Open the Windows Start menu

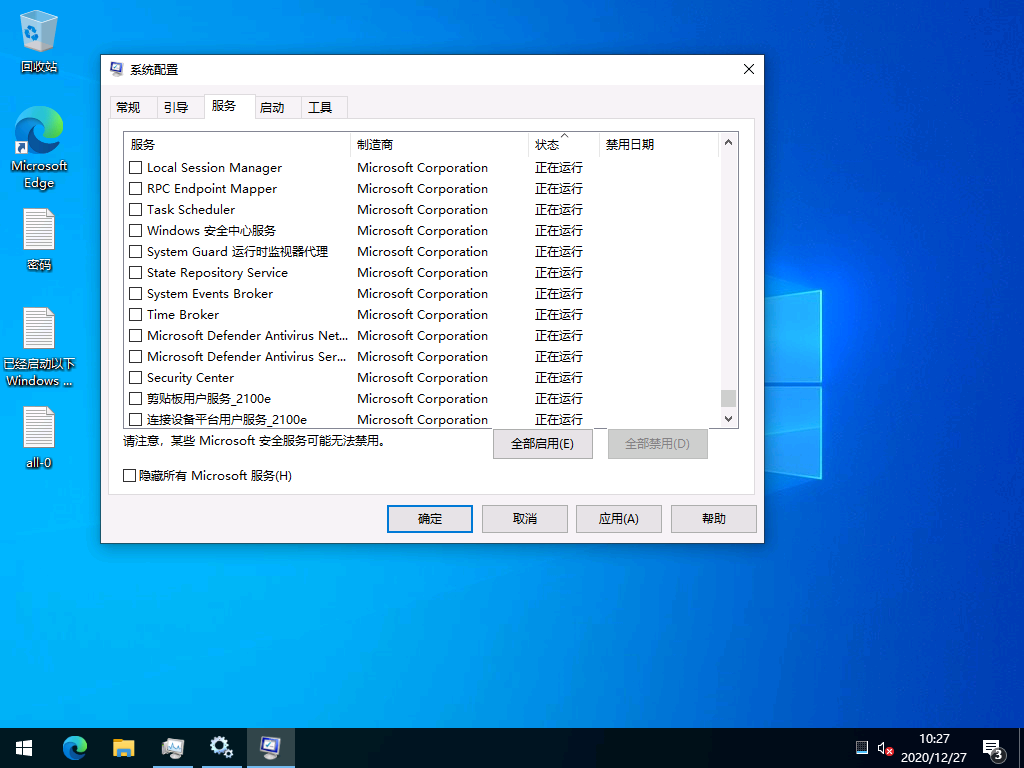[24, 748]
